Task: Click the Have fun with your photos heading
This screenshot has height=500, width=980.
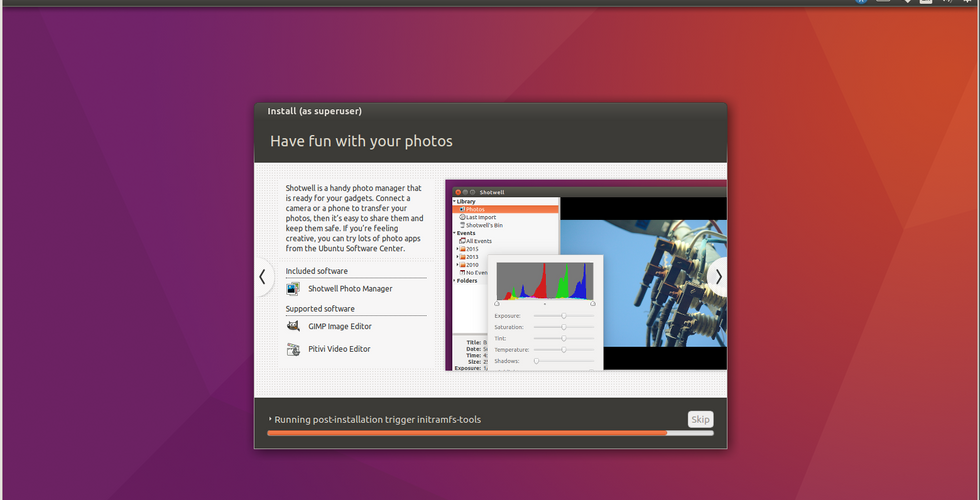Action: pos(361,141)
